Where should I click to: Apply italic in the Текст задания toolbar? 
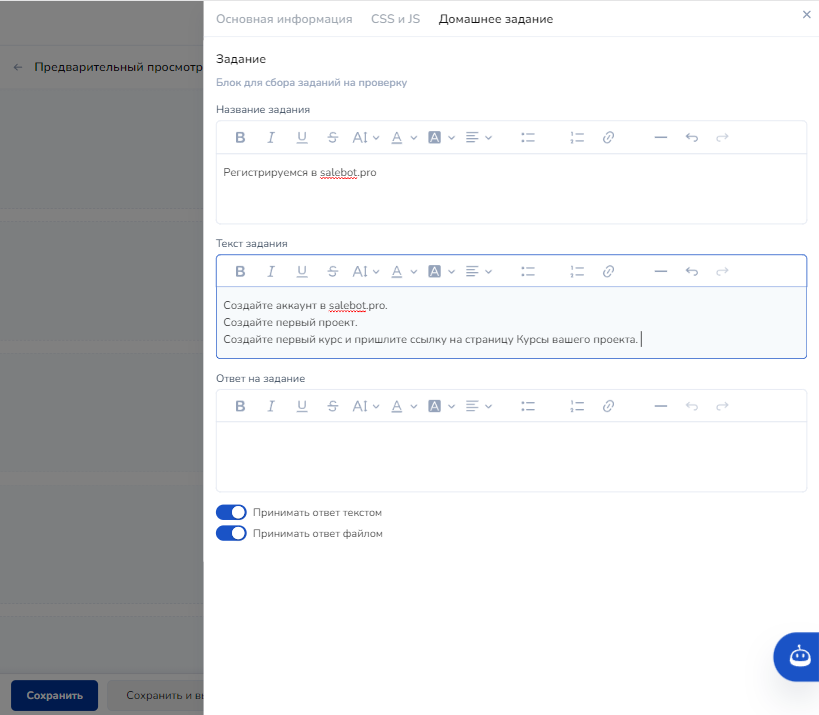pos(270,271)
